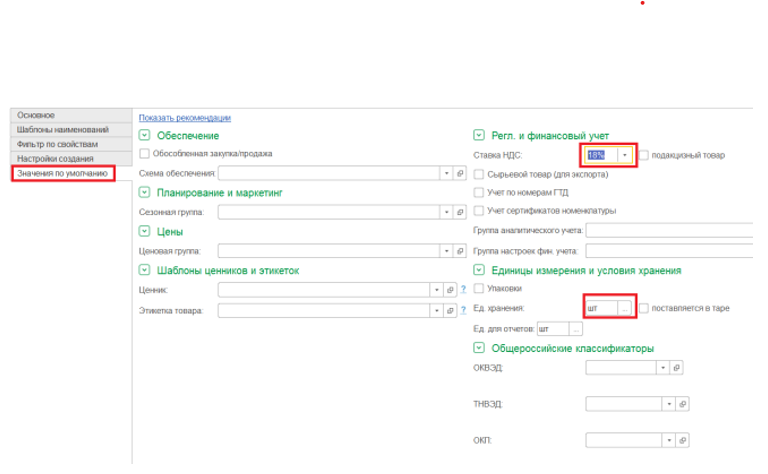Click help question mark next to Ценовая группа

pos(464,250)
